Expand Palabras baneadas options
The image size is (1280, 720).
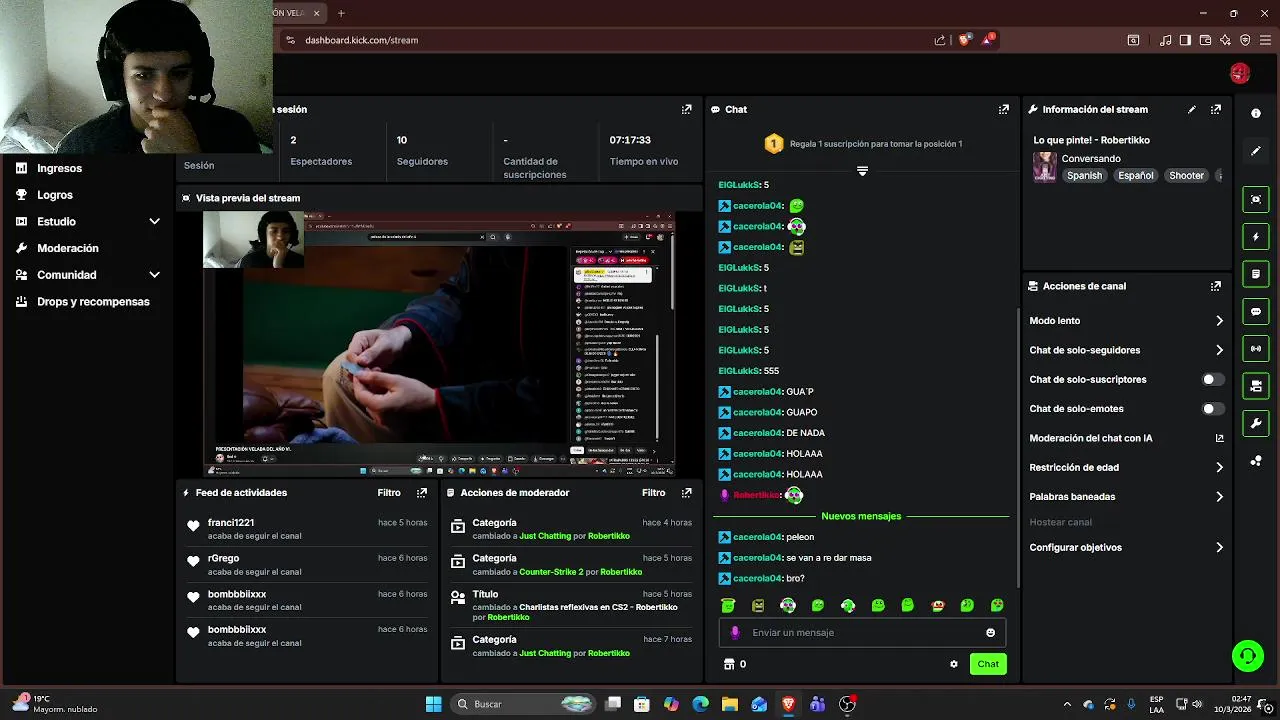(x=1219, y=497)
